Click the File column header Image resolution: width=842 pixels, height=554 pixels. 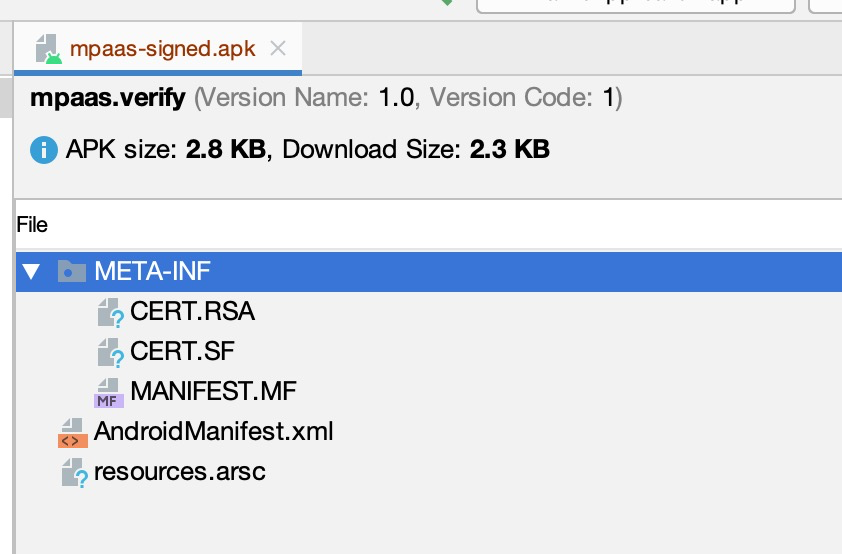coord(32,225)
